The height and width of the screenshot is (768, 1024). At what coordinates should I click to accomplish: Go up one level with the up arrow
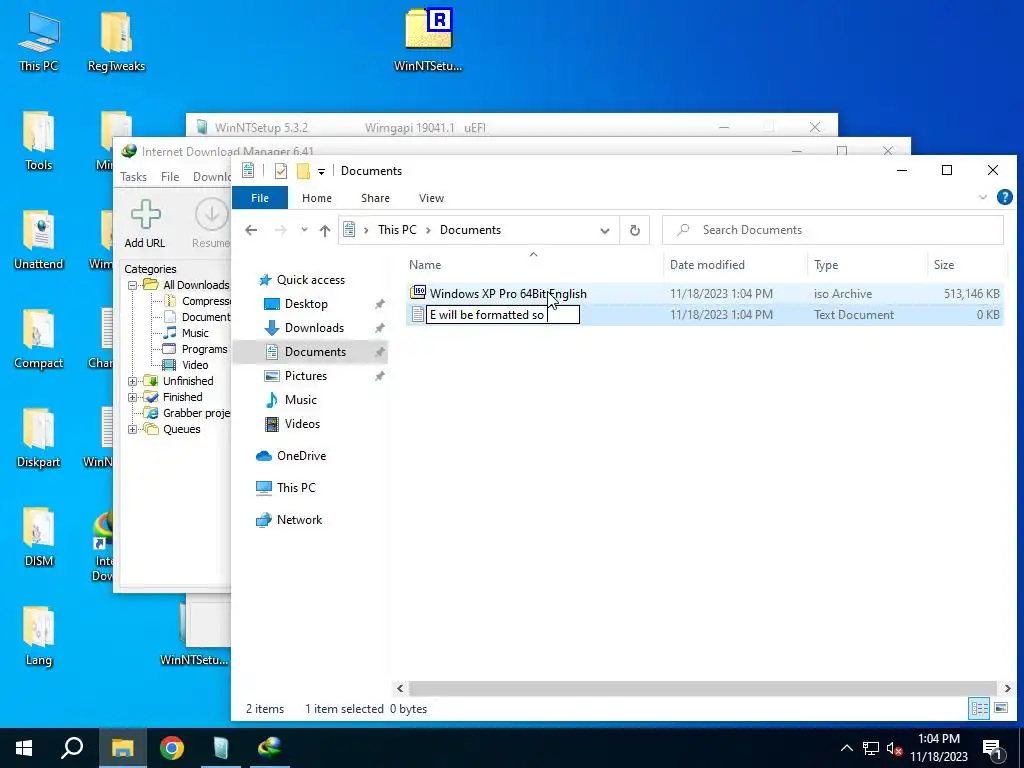click(x=325, y=230)
